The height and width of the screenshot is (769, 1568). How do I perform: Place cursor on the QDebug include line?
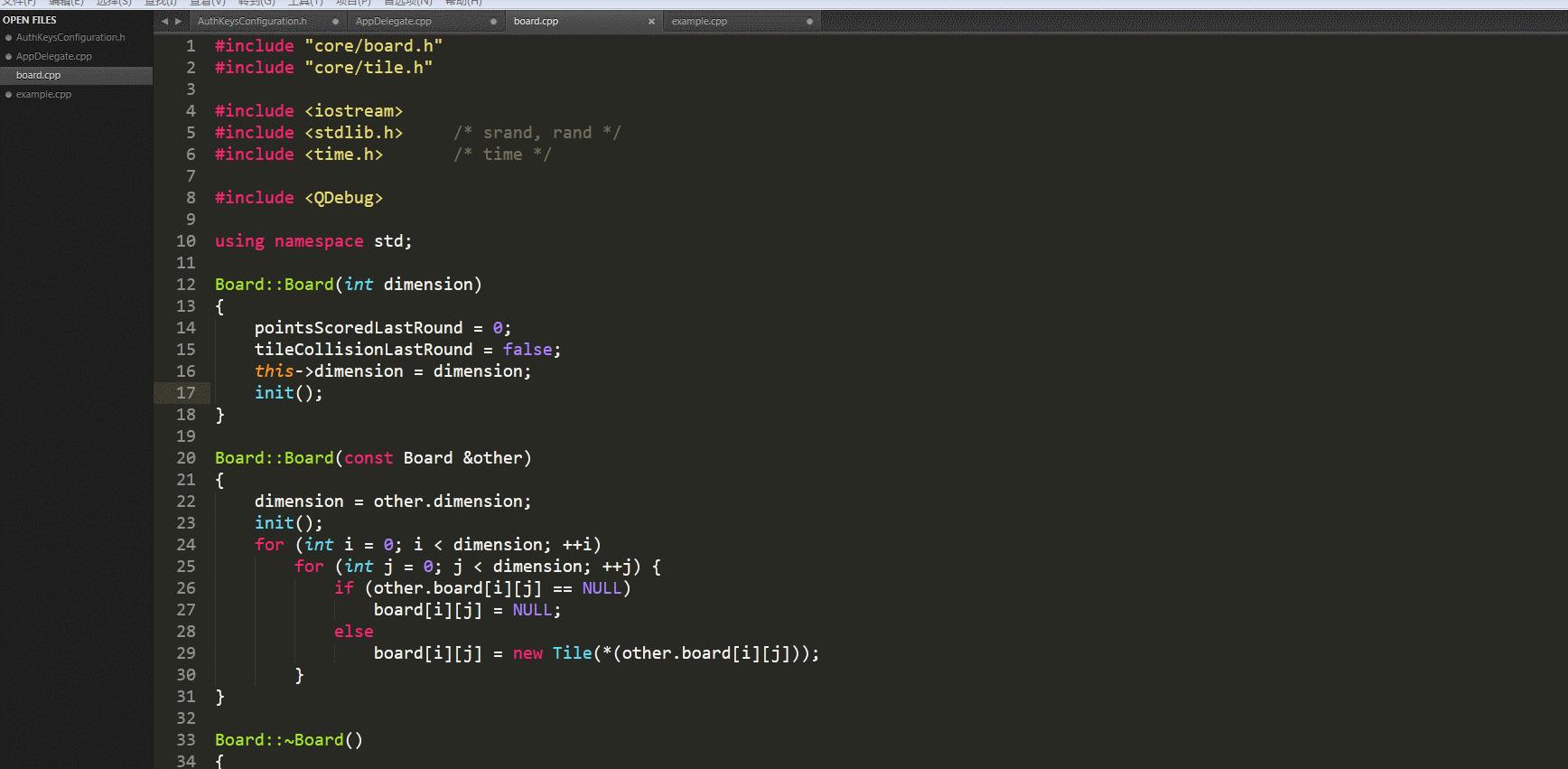coord(299,198)
